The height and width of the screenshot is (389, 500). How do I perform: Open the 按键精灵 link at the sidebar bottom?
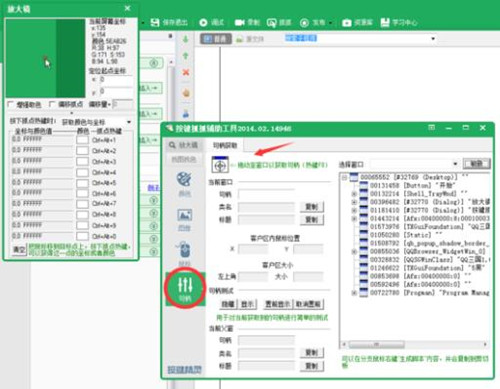click(184, 369)
